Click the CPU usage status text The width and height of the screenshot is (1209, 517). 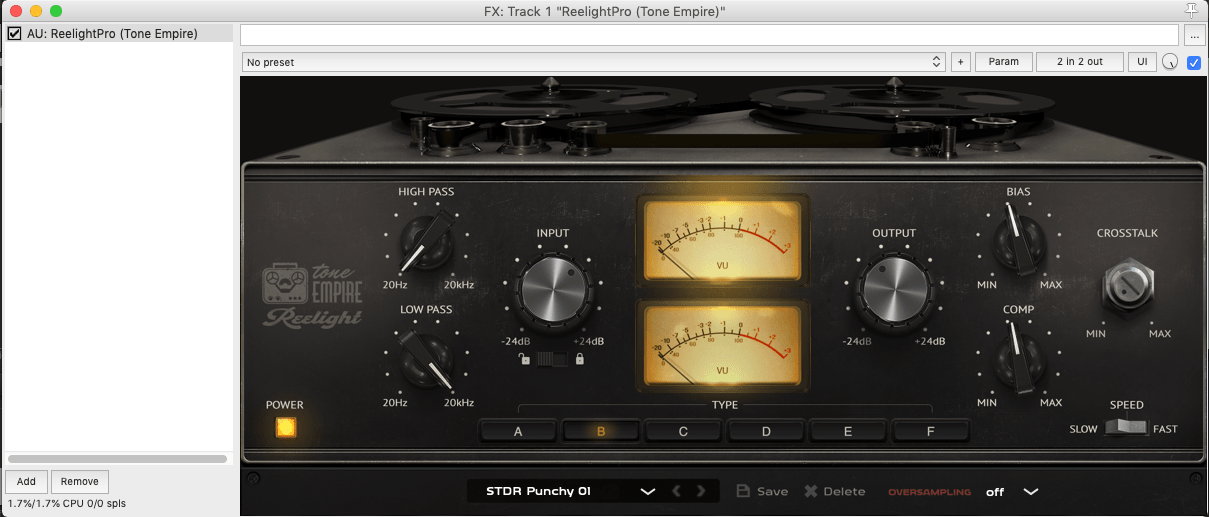tap(65, 504)
